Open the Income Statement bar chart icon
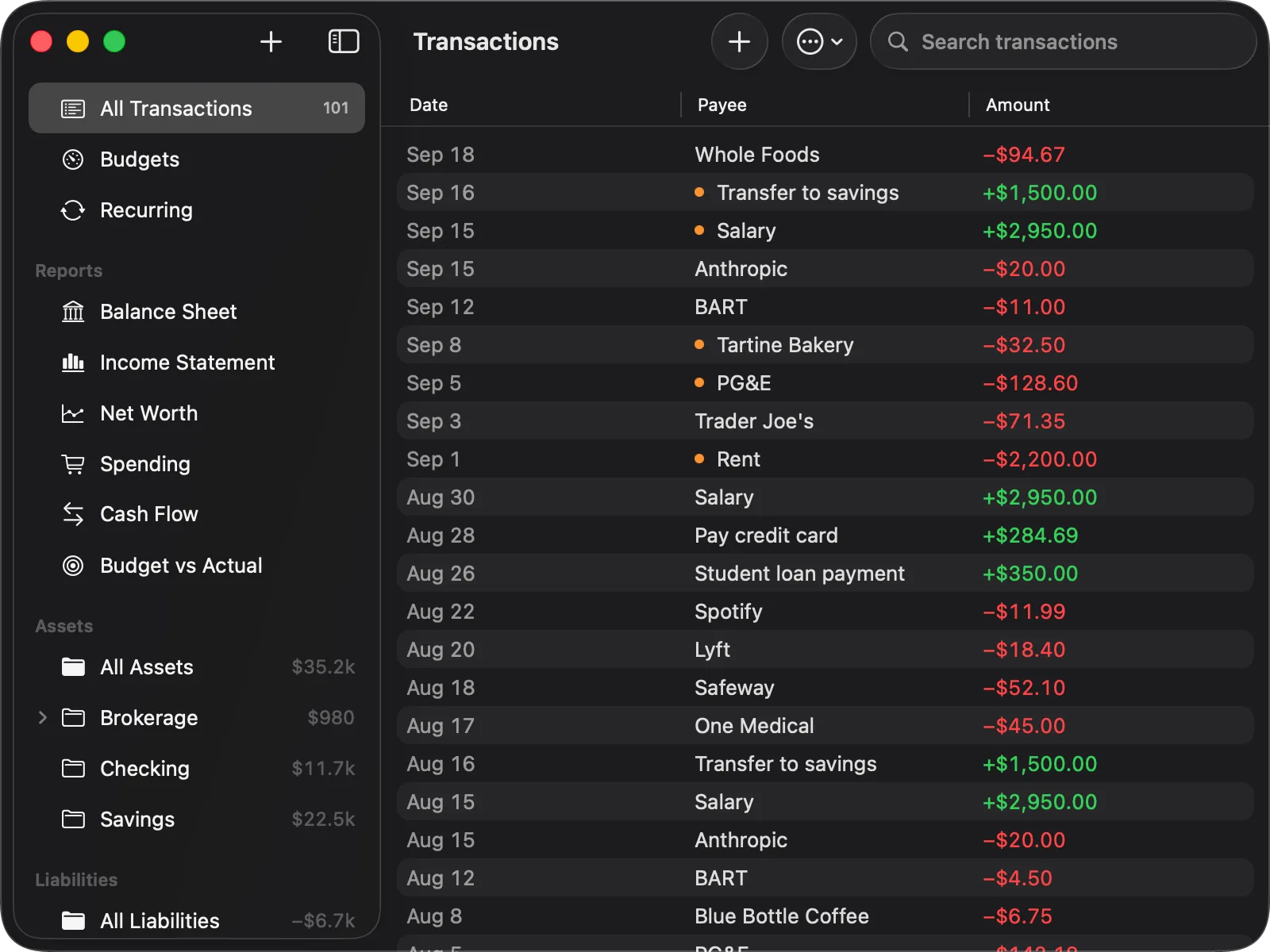This screenshot has height=952, width=1270. pos(73,363)
